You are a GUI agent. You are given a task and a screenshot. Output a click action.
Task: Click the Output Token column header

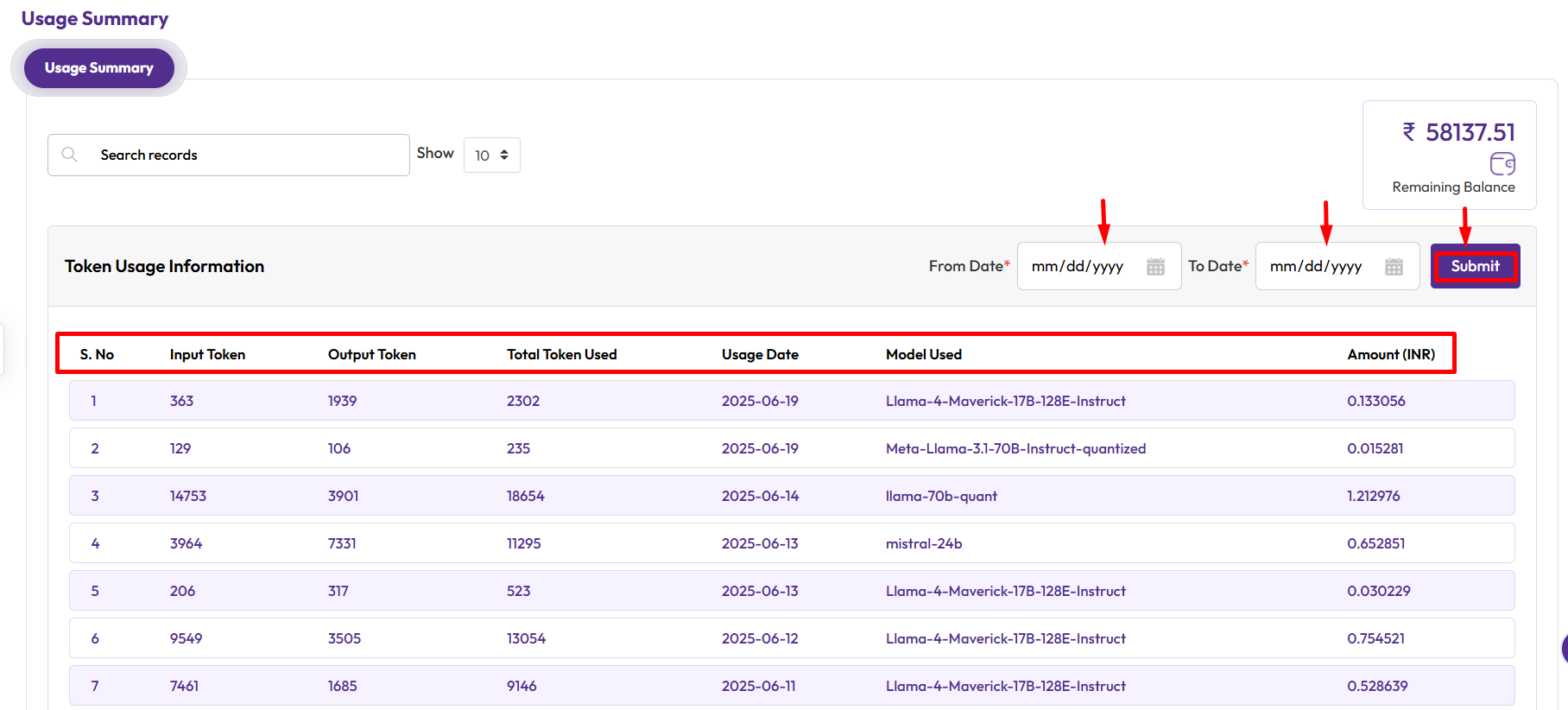[x=371, y=354]
